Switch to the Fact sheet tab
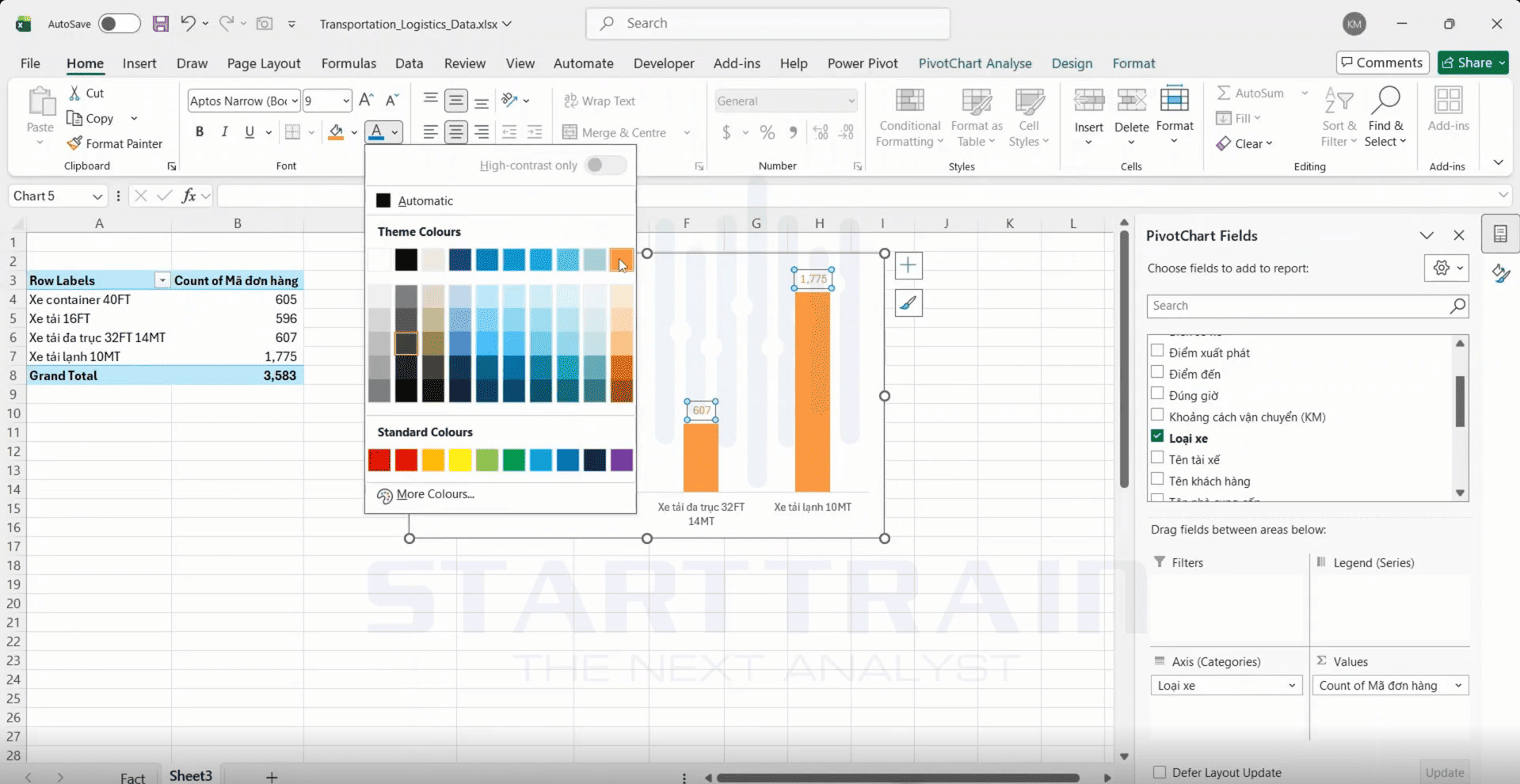Screen dimensions: 1520x784 pos(132,777)
